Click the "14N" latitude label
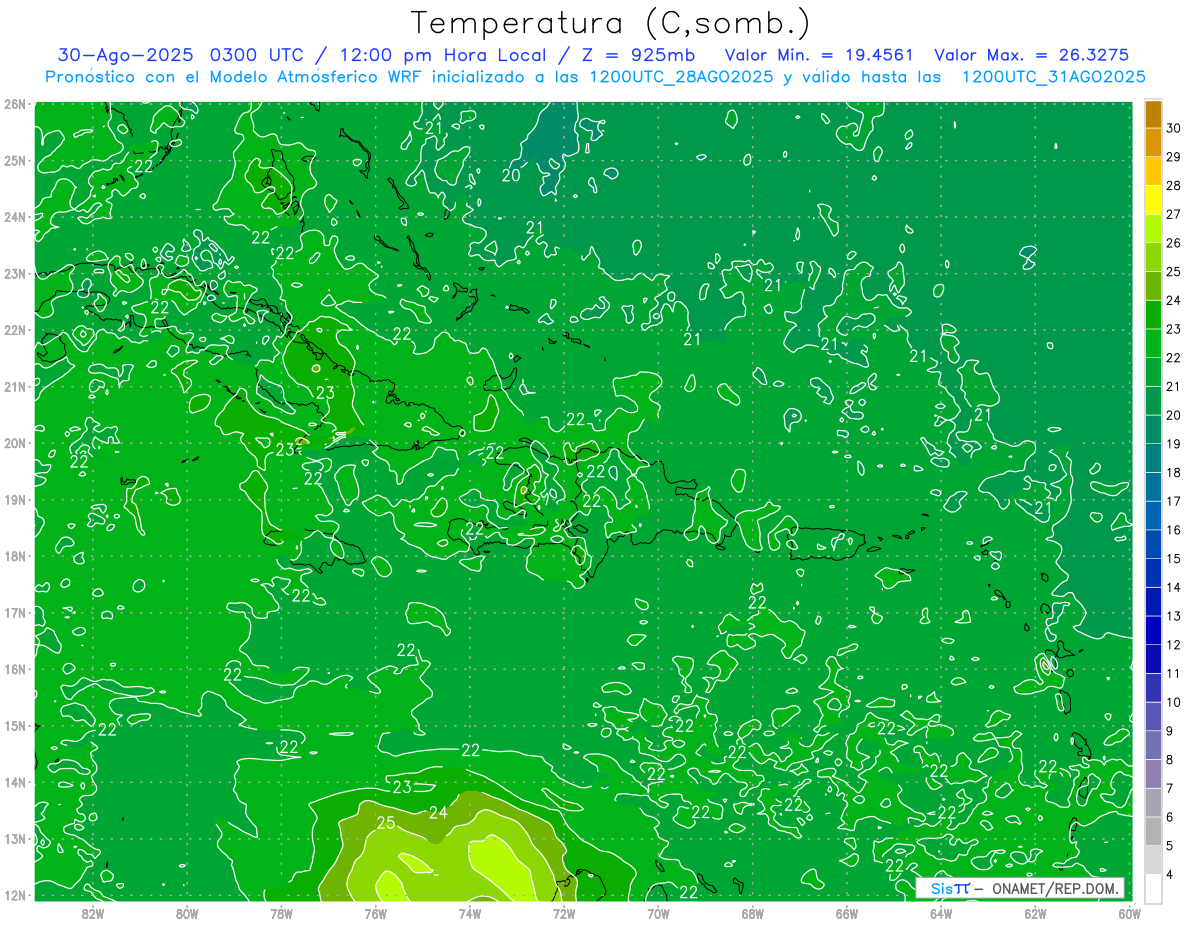 pyautogui.click(x=15, y=782)
